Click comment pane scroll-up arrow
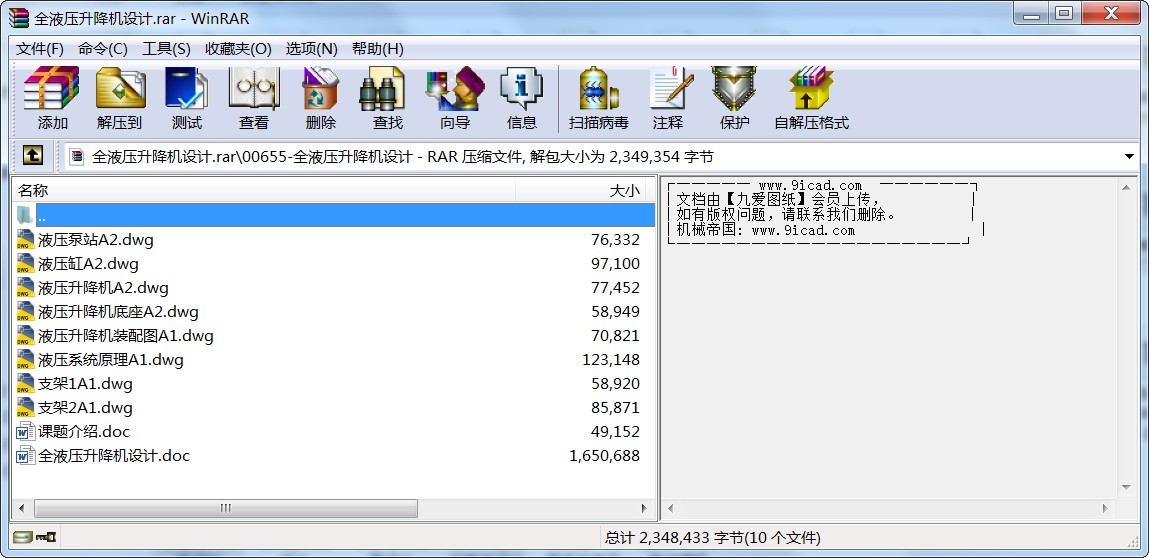 click(x=1126, y=188)
